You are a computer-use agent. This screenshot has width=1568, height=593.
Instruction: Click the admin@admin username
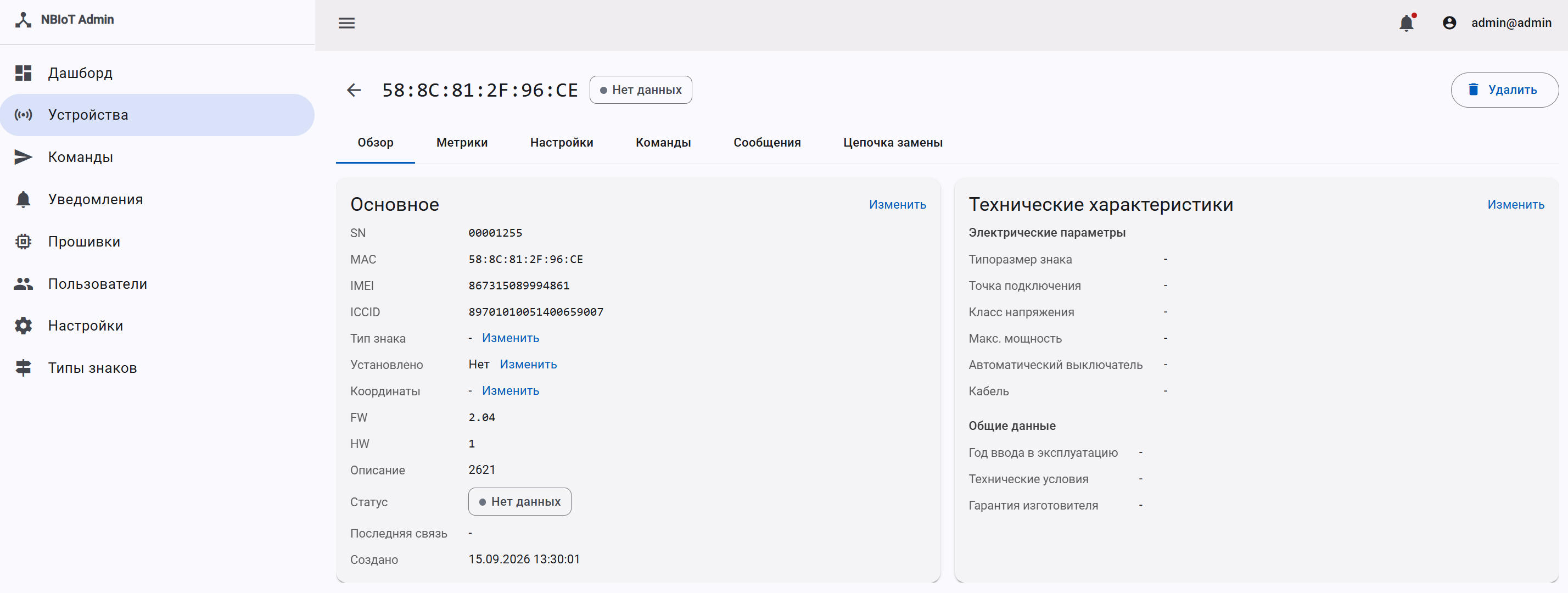[x=1511, y=23]
